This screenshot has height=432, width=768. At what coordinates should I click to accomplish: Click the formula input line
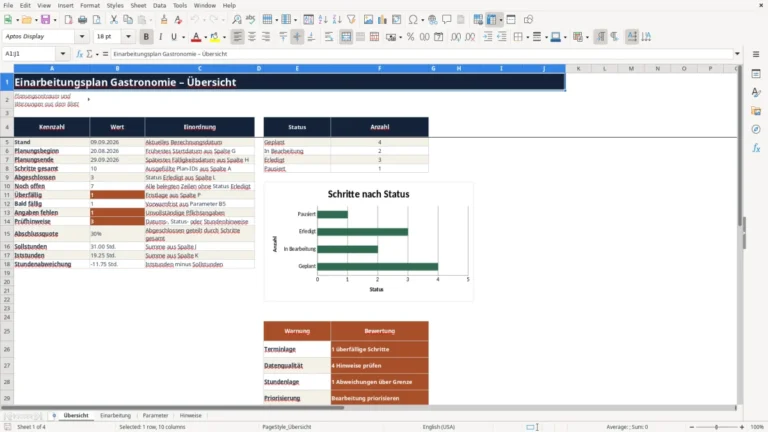[x=421, y=54]
